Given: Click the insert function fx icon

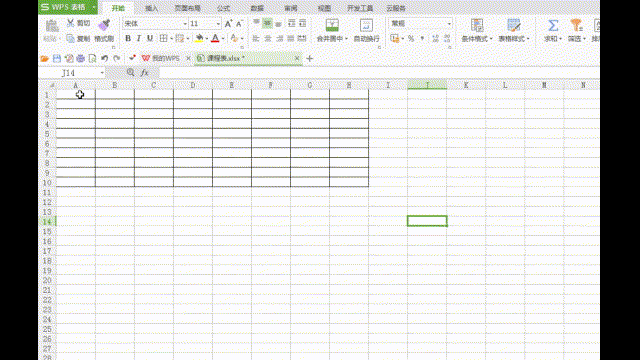Looking at the screenshot, I should coord(144,73).
